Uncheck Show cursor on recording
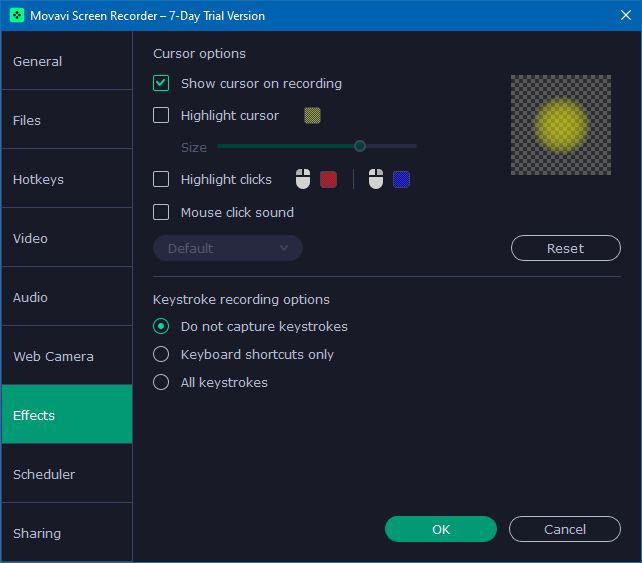The width and height of the screenshot is (642, 563). [161, 83]
